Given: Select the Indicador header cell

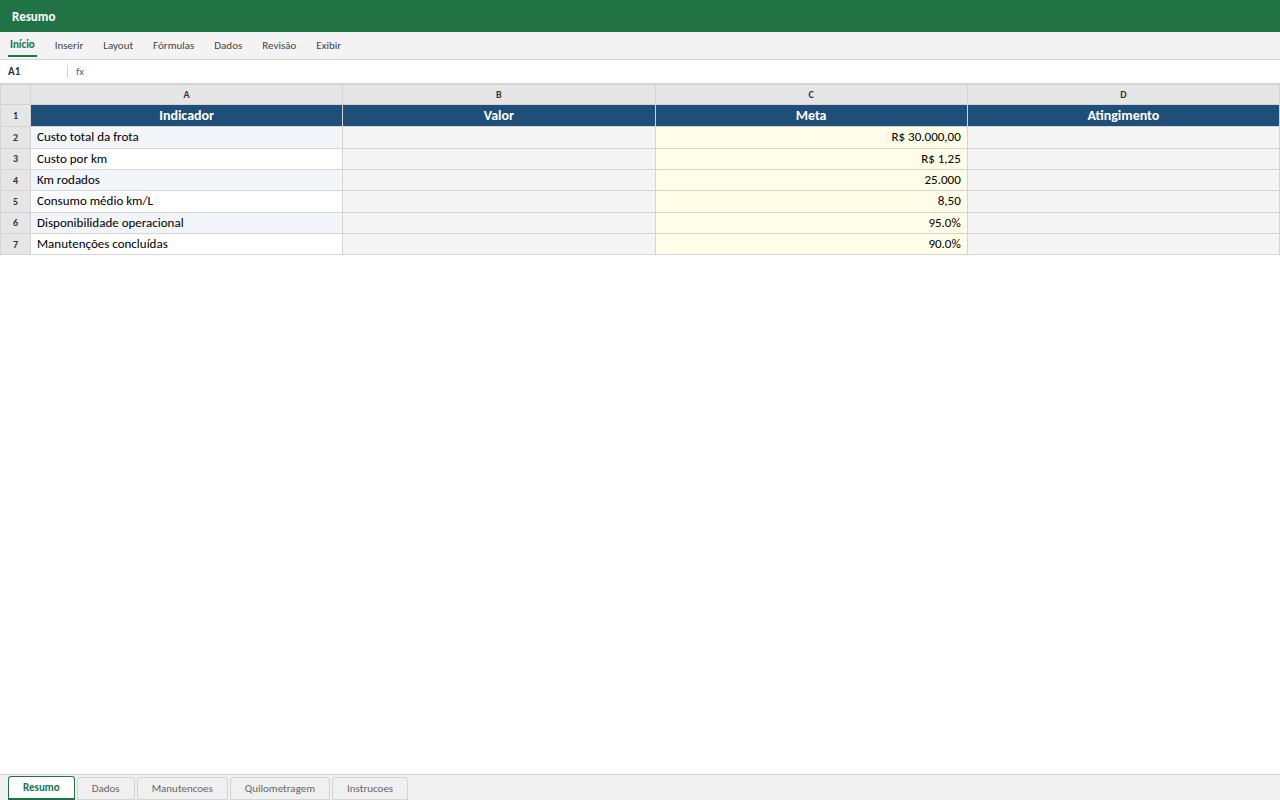Looking at the screenshot, I should 186,116.
